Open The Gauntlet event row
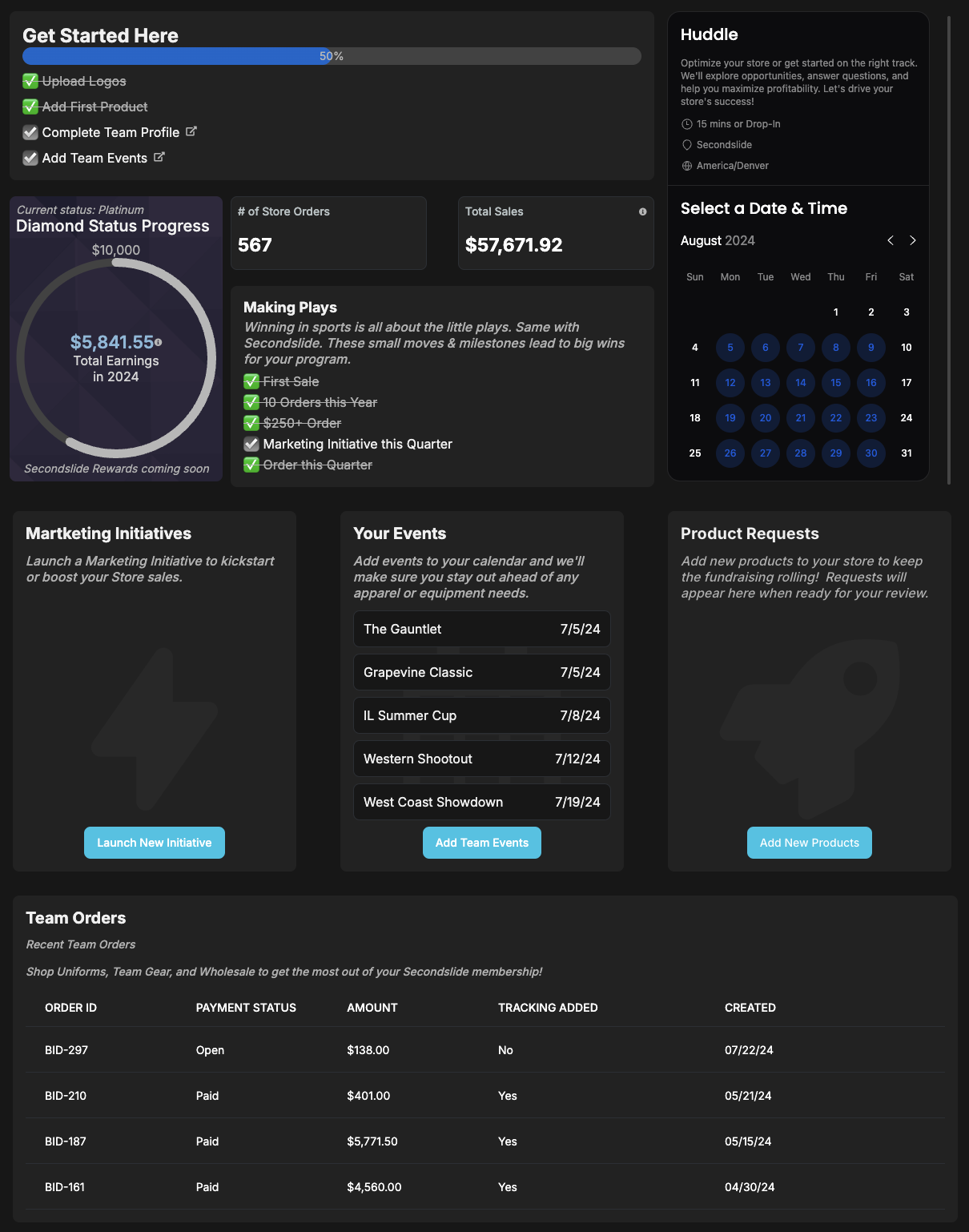The image size is (969, 1232). tap(482, 629)
